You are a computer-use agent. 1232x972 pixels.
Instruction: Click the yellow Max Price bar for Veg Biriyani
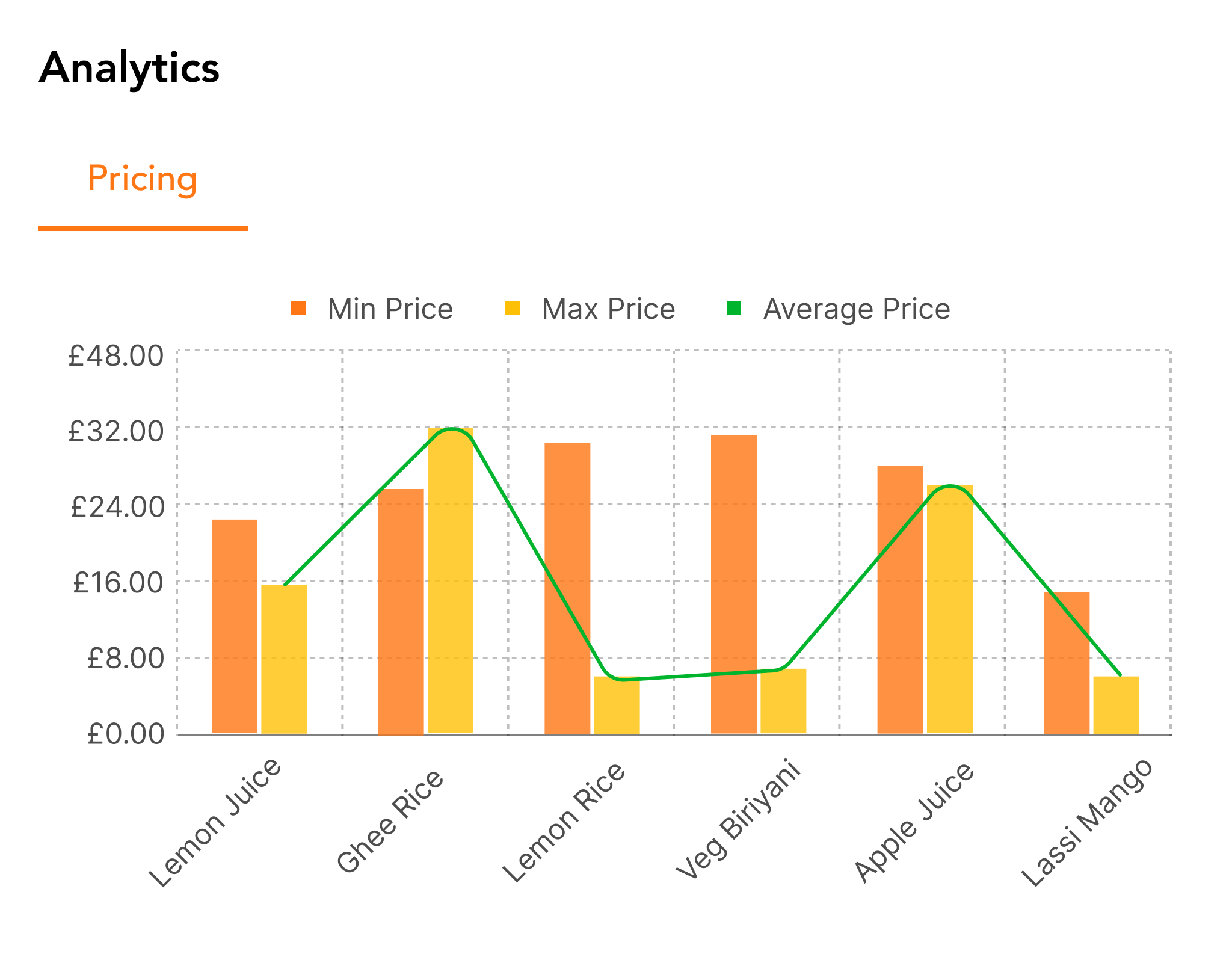(783, 701)
